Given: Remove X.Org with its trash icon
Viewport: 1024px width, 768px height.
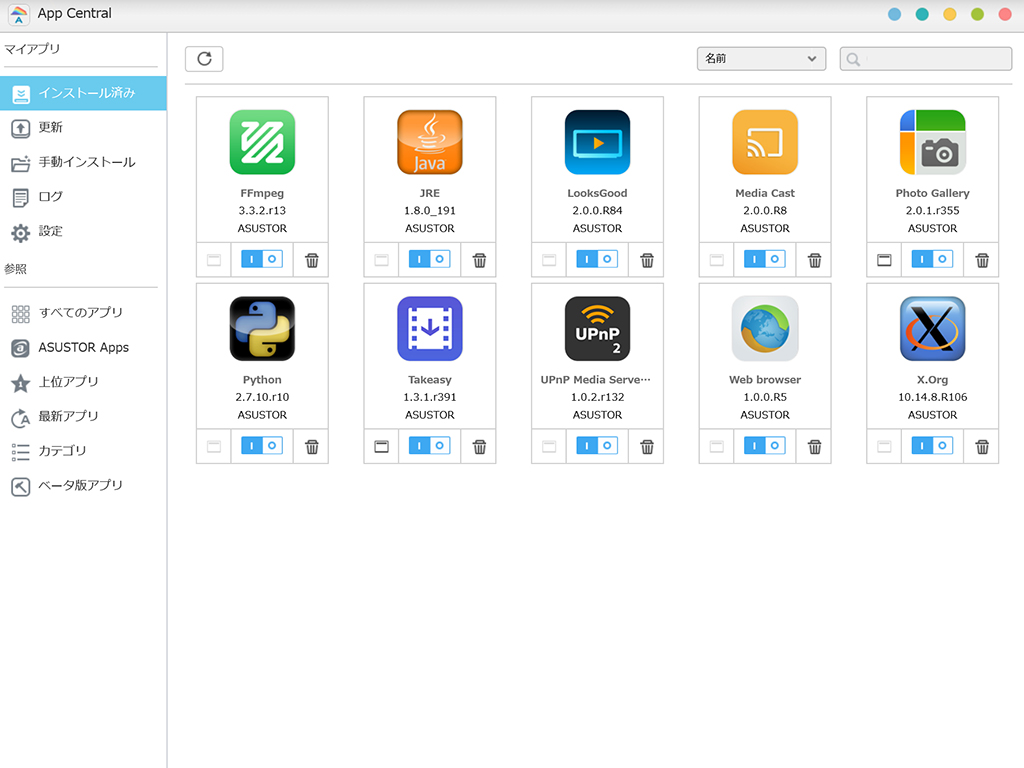Looking at the screenshot, I should point(982,447).
